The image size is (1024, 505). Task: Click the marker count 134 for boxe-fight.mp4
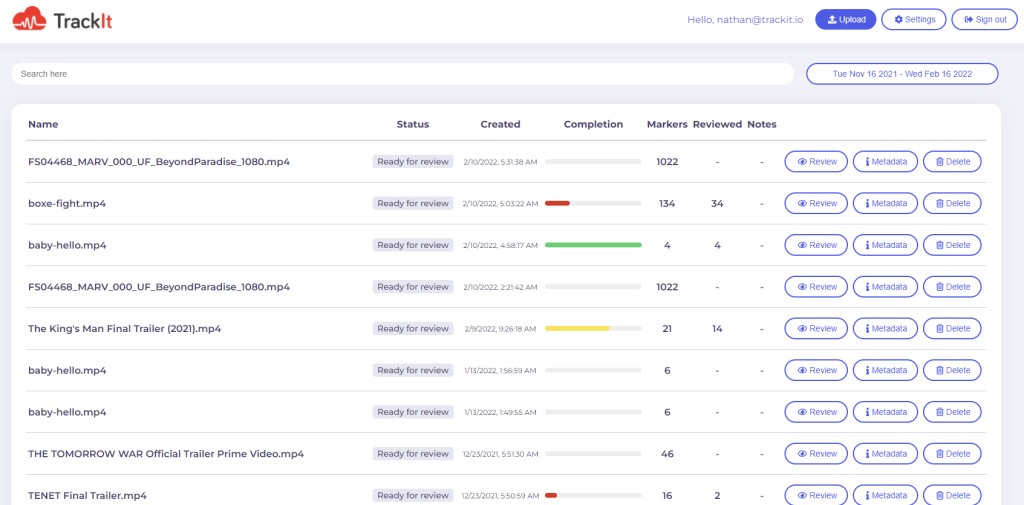pos(667,203)
